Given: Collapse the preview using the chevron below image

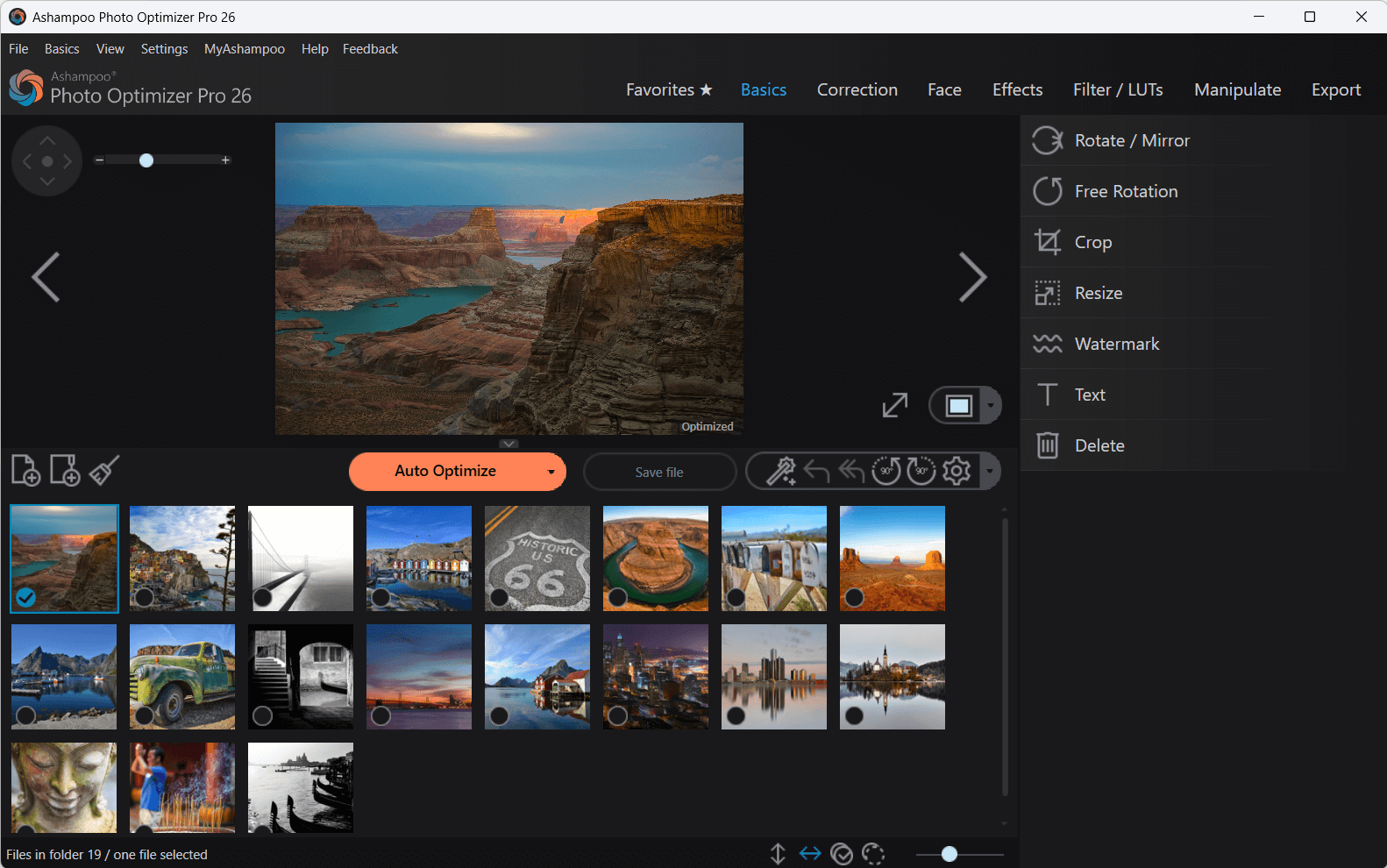Looking at the screenshot, I should (x=509, y=444).
